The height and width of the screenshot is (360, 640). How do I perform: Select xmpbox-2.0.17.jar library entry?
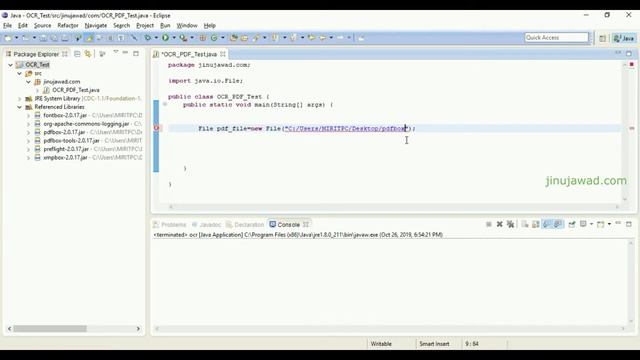[x=65, y=158]
